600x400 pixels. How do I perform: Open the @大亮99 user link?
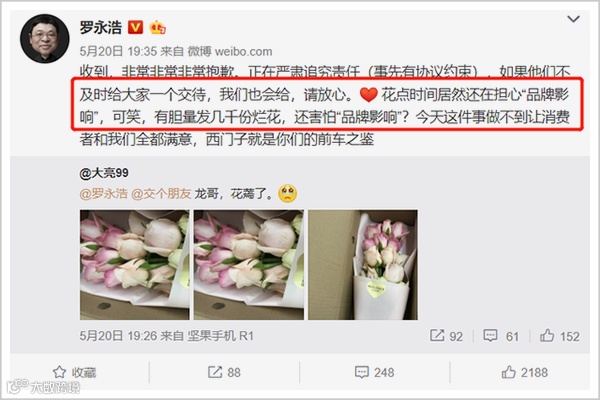tap(104, 173)
